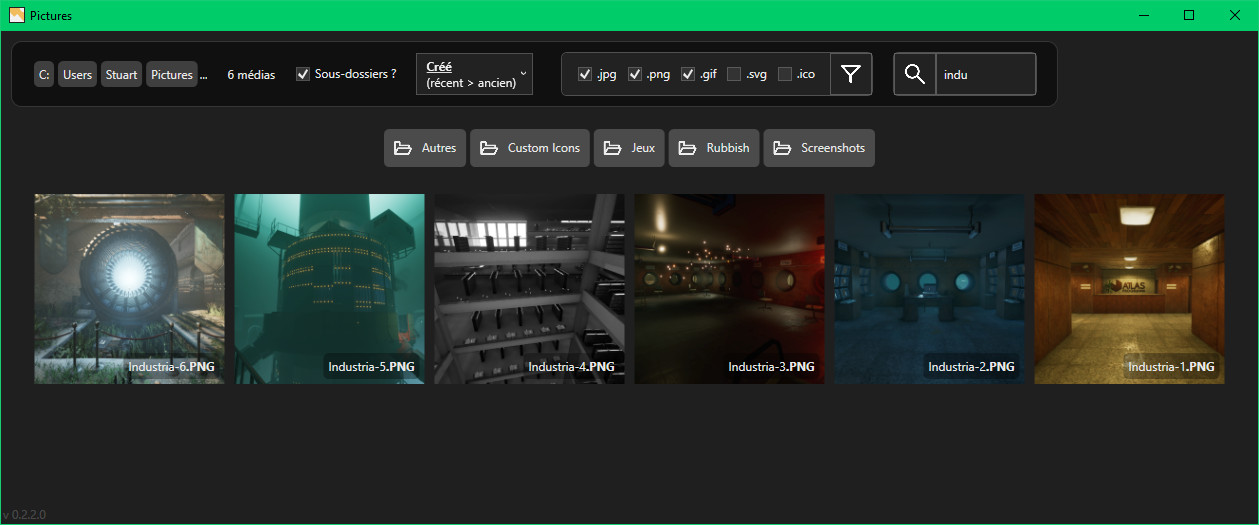Go to Users in the breadcrumb path
Image resolution: width=1259 pixels, height=525 pixels.
[77, 74]
